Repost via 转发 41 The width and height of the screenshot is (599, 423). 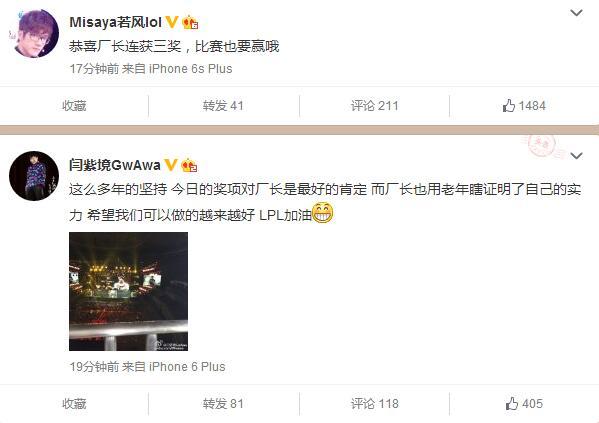click(223, 105)
